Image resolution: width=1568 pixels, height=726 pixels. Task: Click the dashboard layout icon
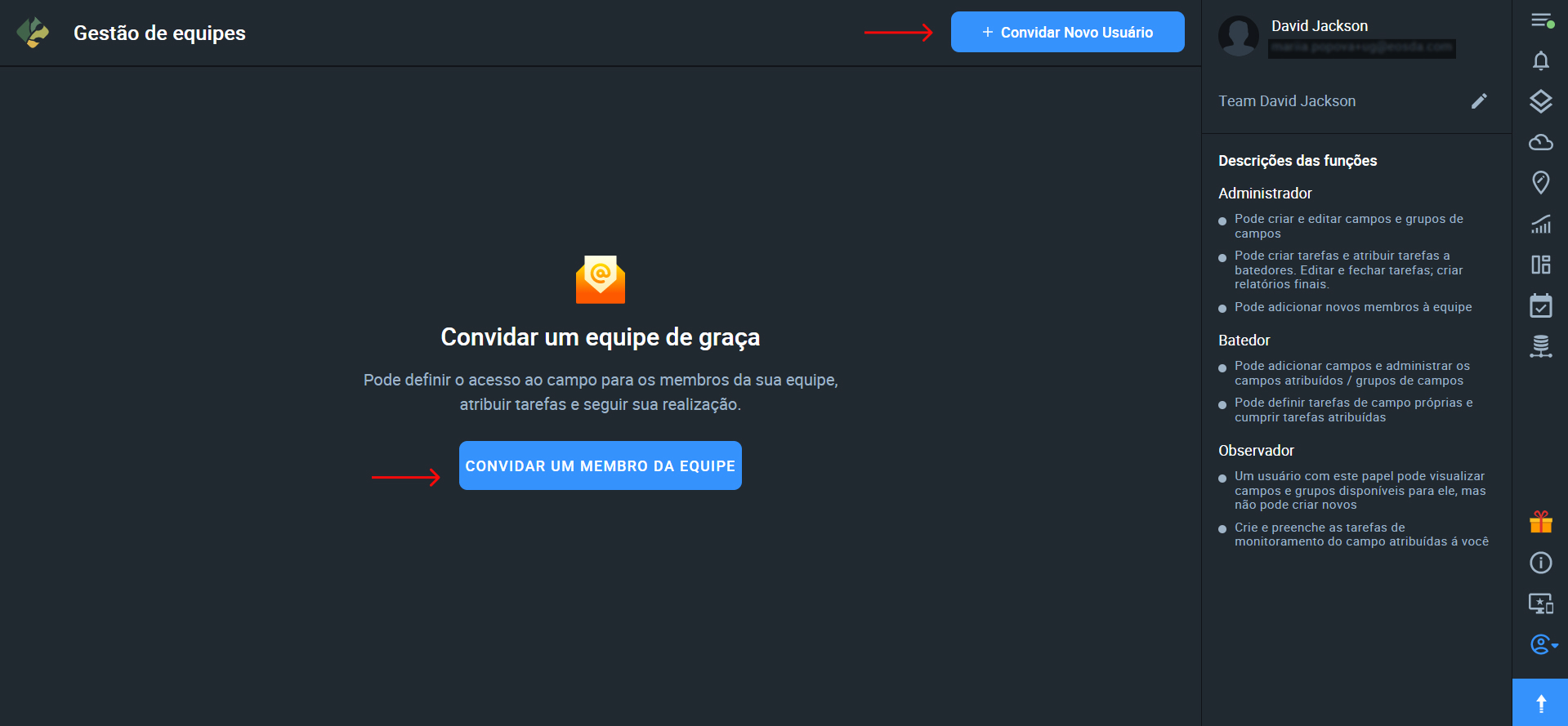coord(1540,265)
